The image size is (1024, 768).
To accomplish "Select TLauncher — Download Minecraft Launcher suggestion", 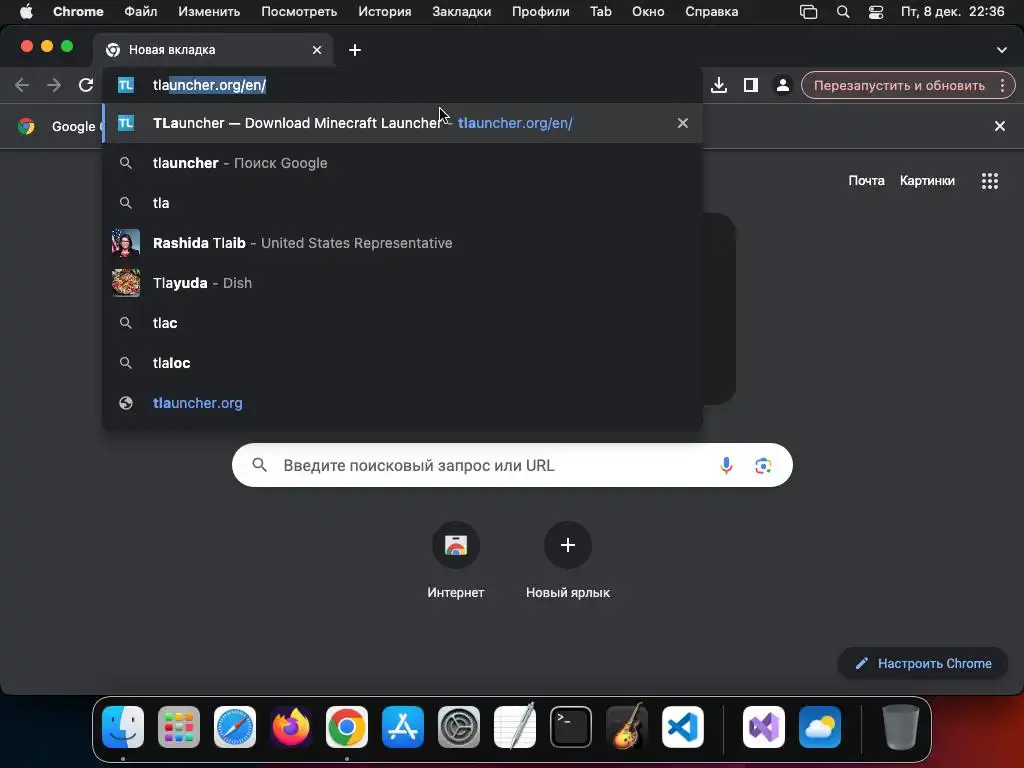I will click(x=402, y=123).
